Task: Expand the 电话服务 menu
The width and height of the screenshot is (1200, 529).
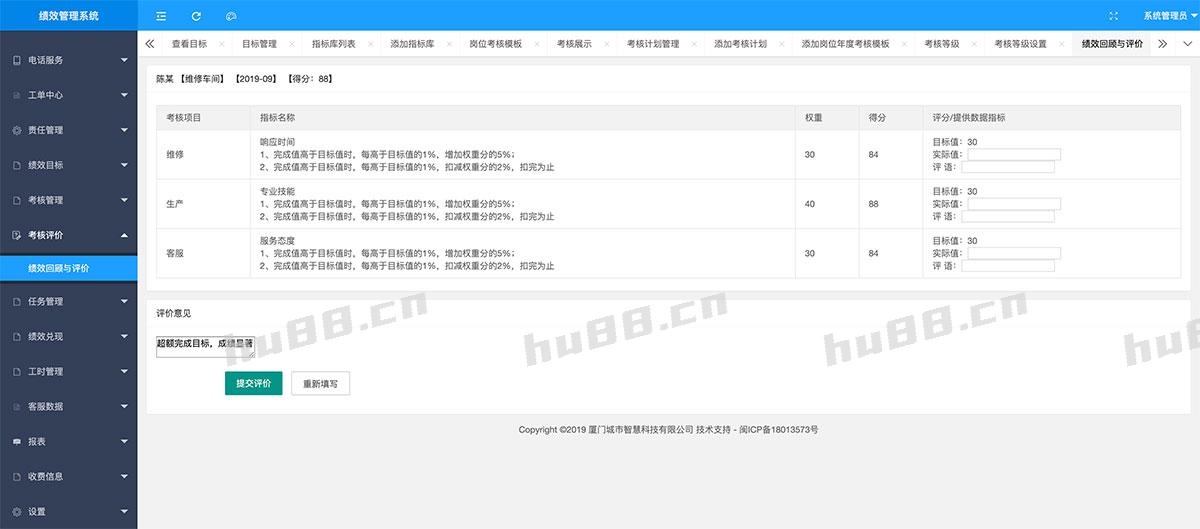Action: [x=124, y=60]
